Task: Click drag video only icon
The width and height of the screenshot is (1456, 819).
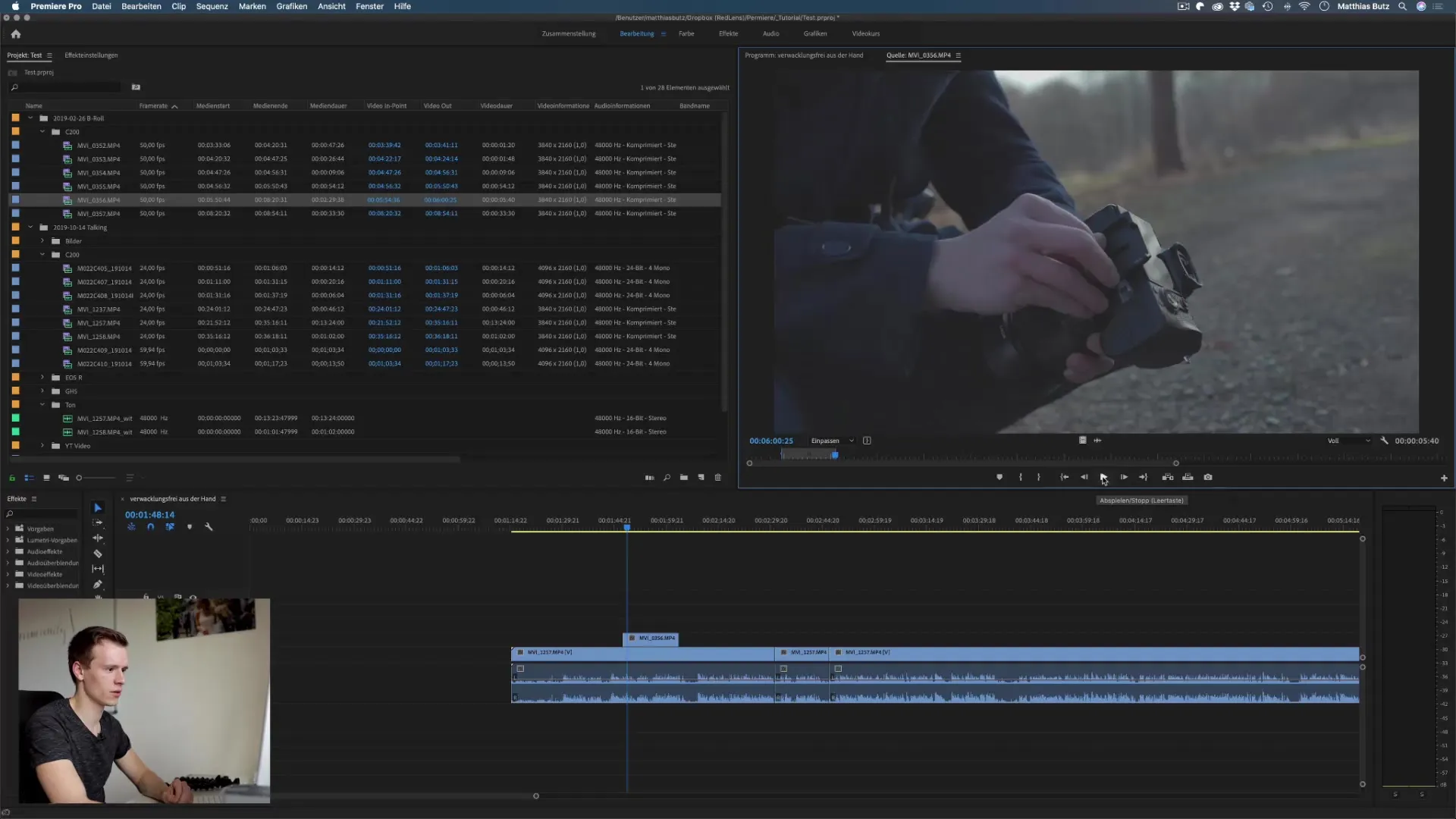Action: coord(1083,441)
